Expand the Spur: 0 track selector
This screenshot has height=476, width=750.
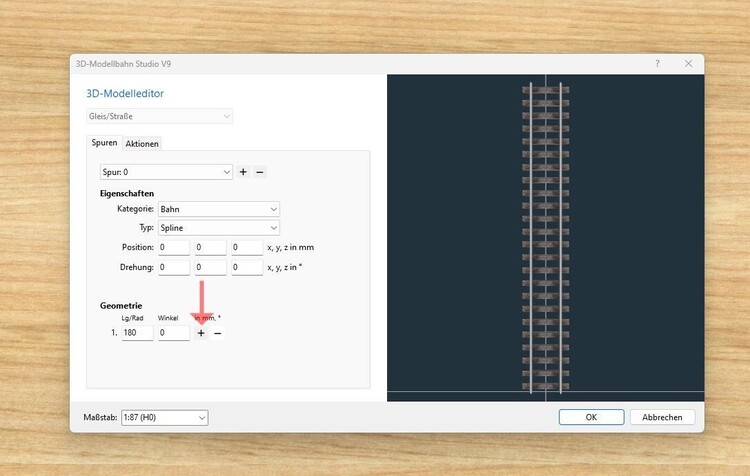point(166,172)
